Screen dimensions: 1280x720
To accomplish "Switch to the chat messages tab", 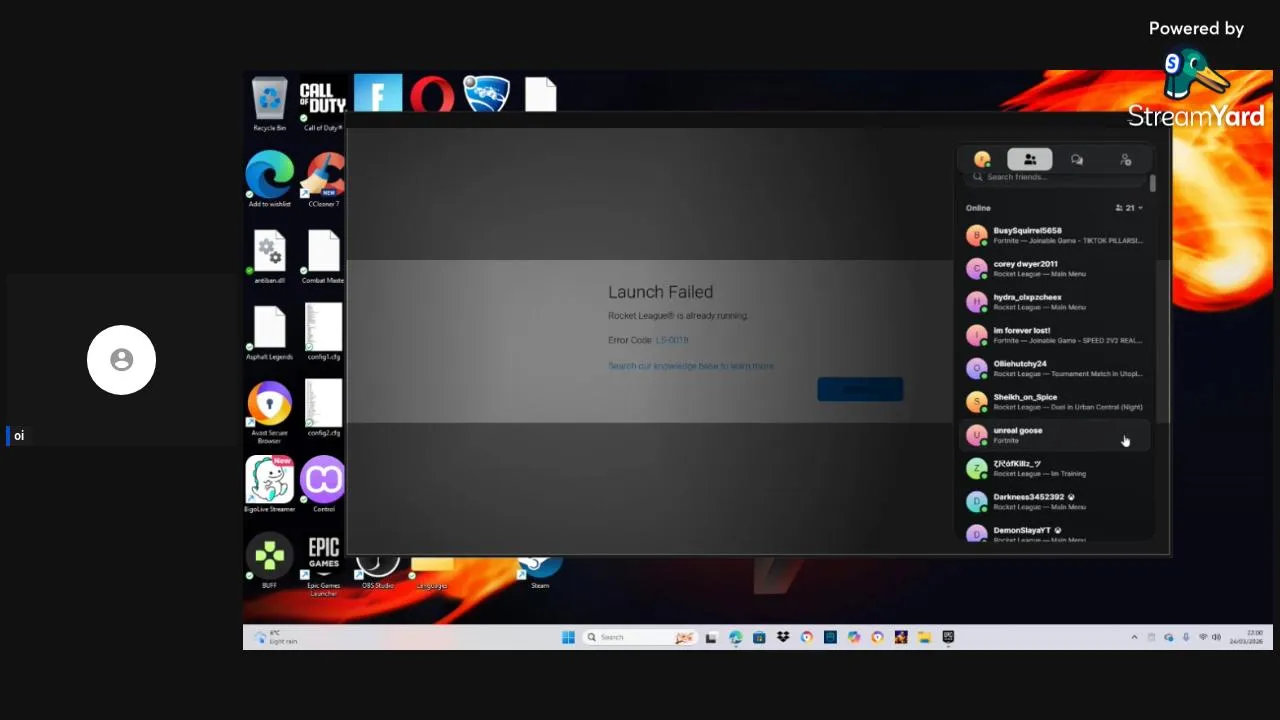I will [x=1077, y=159].
